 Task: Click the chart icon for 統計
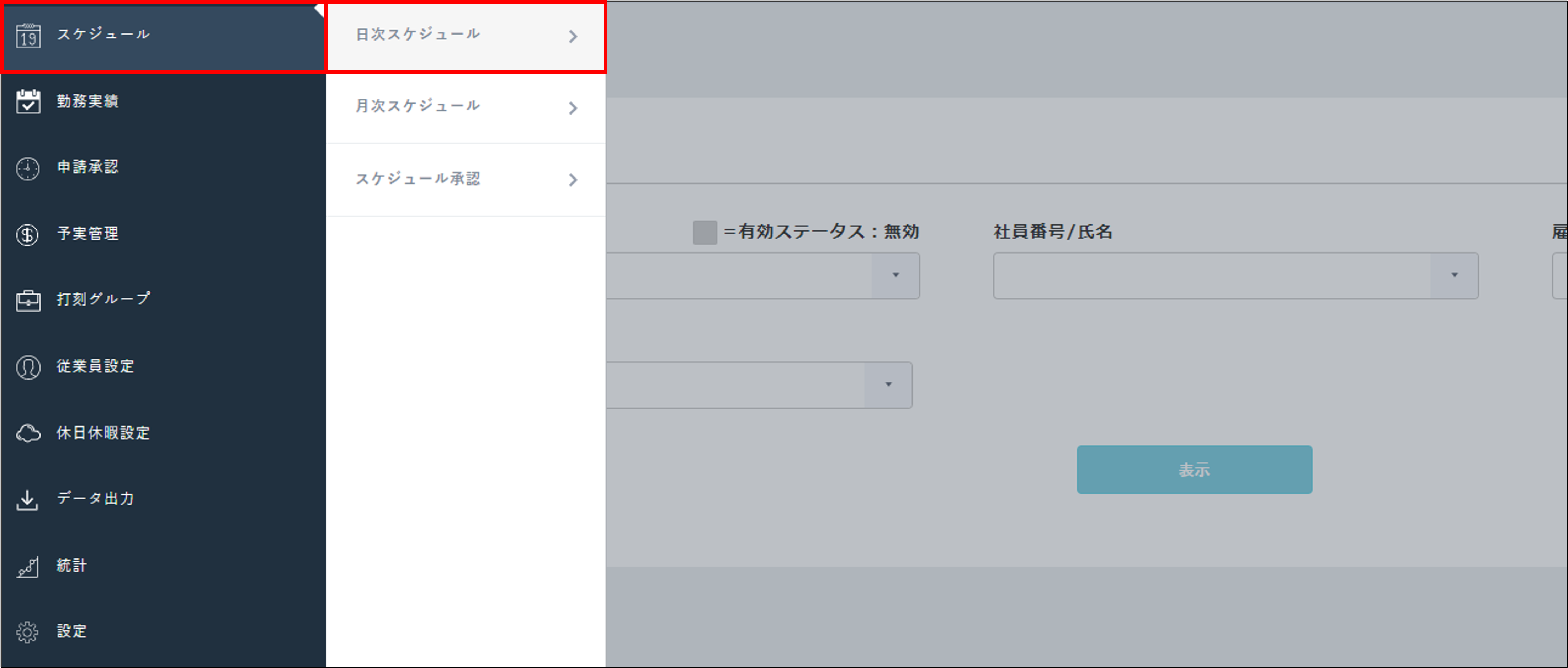(x=28, y=566)
